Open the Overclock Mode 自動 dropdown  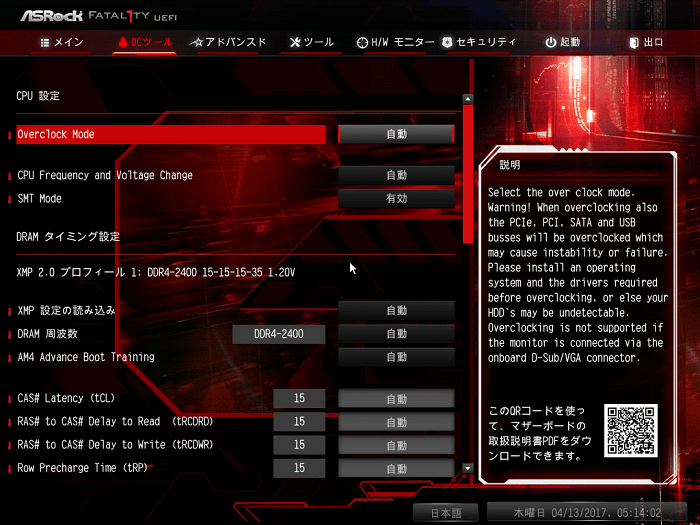click(x=396, y=134)
